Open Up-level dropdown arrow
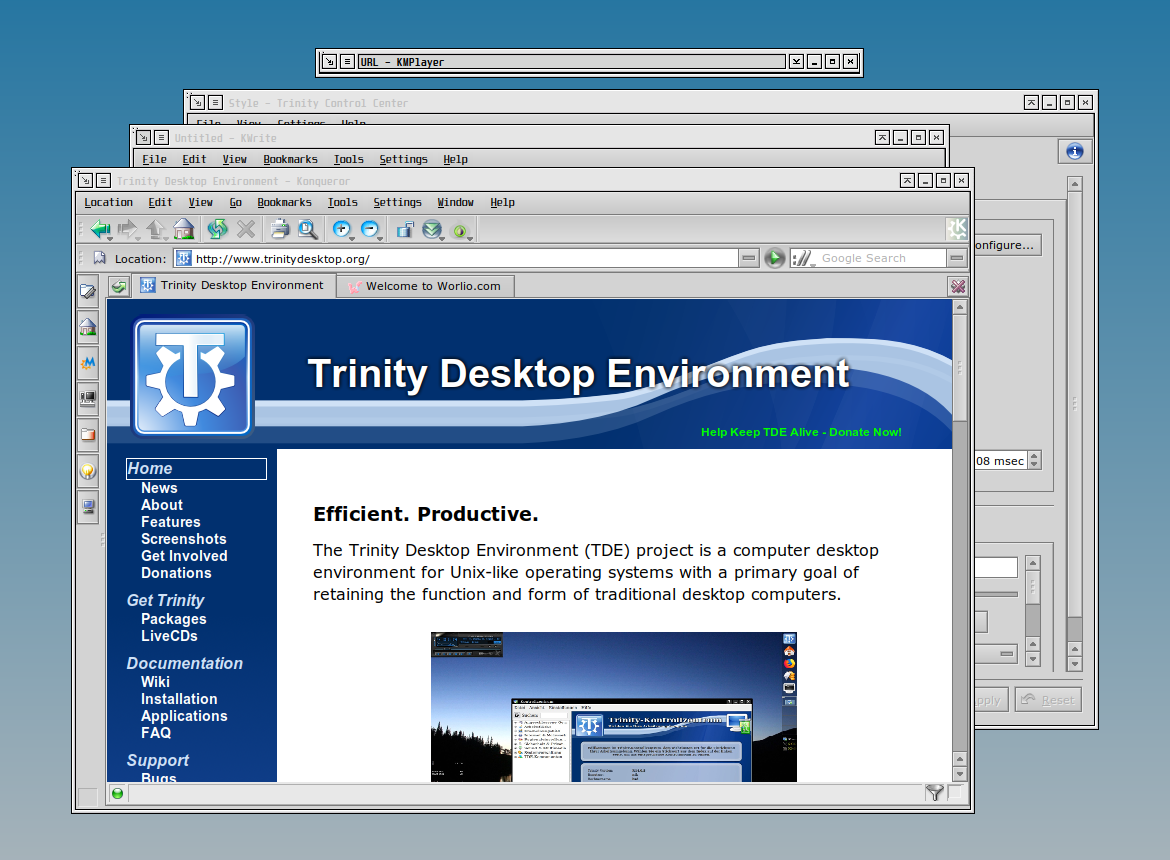The width and height of the screenshot is (1170, 860). pos(166,238)
